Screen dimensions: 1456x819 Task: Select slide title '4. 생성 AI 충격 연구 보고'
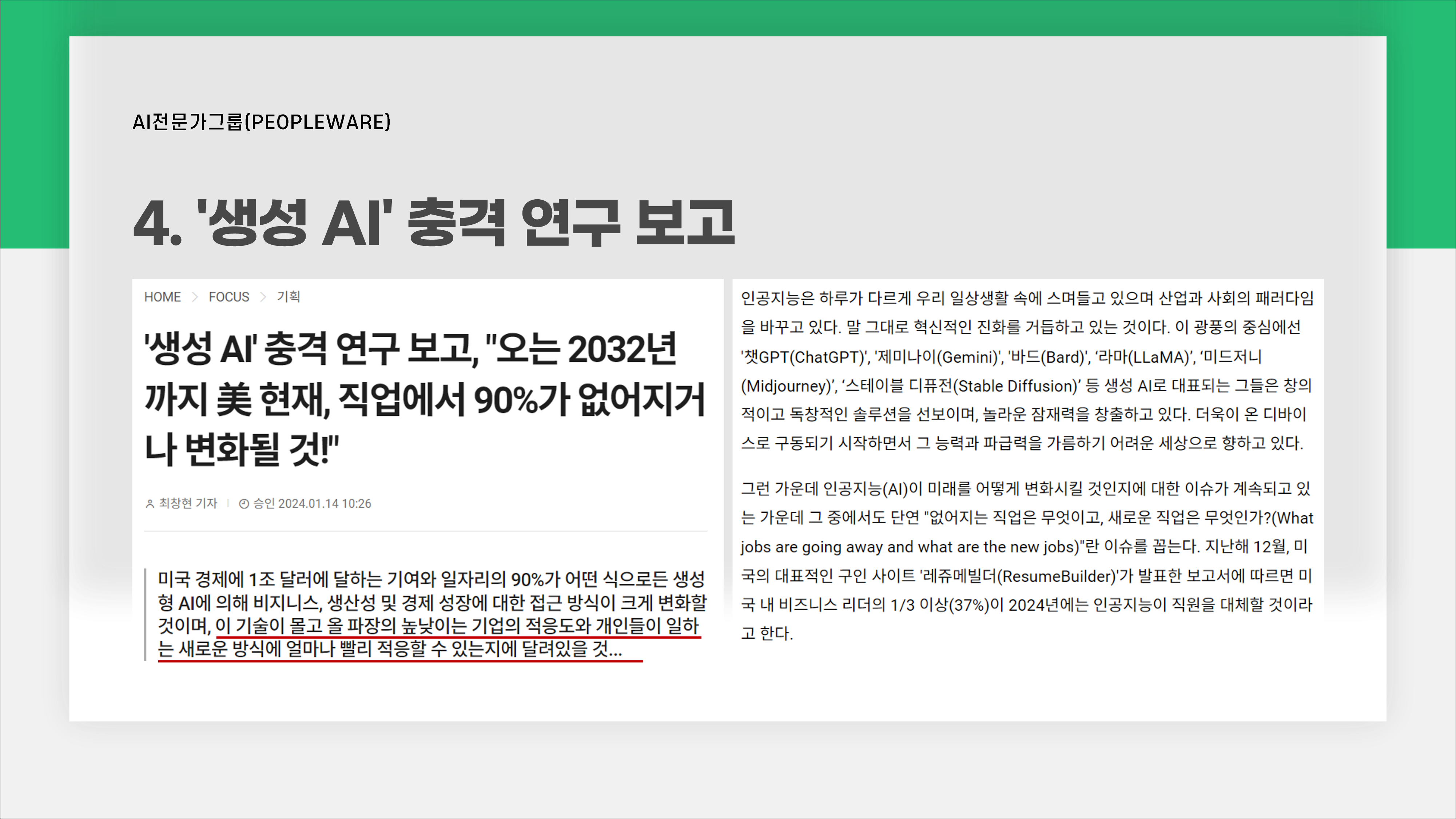click(x=434, y=223)
